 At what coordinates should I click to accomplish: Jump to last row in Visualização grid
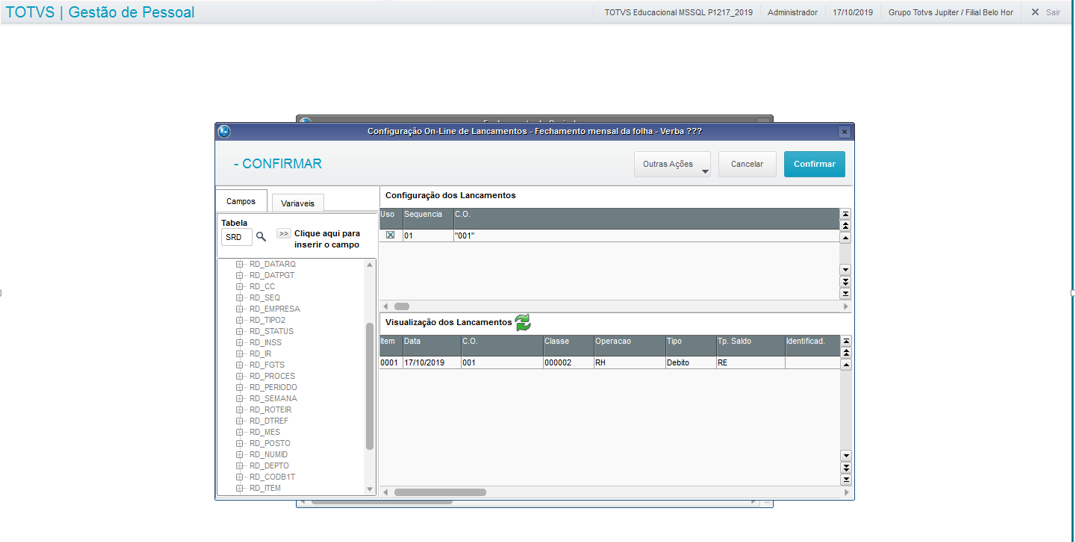pyautogui.click(x=845, y=479)
